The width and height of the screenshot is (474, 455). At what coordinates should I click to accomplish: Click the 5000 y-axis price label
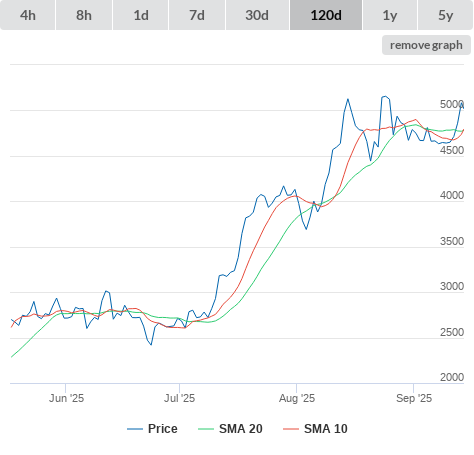[x=452, y=104]
